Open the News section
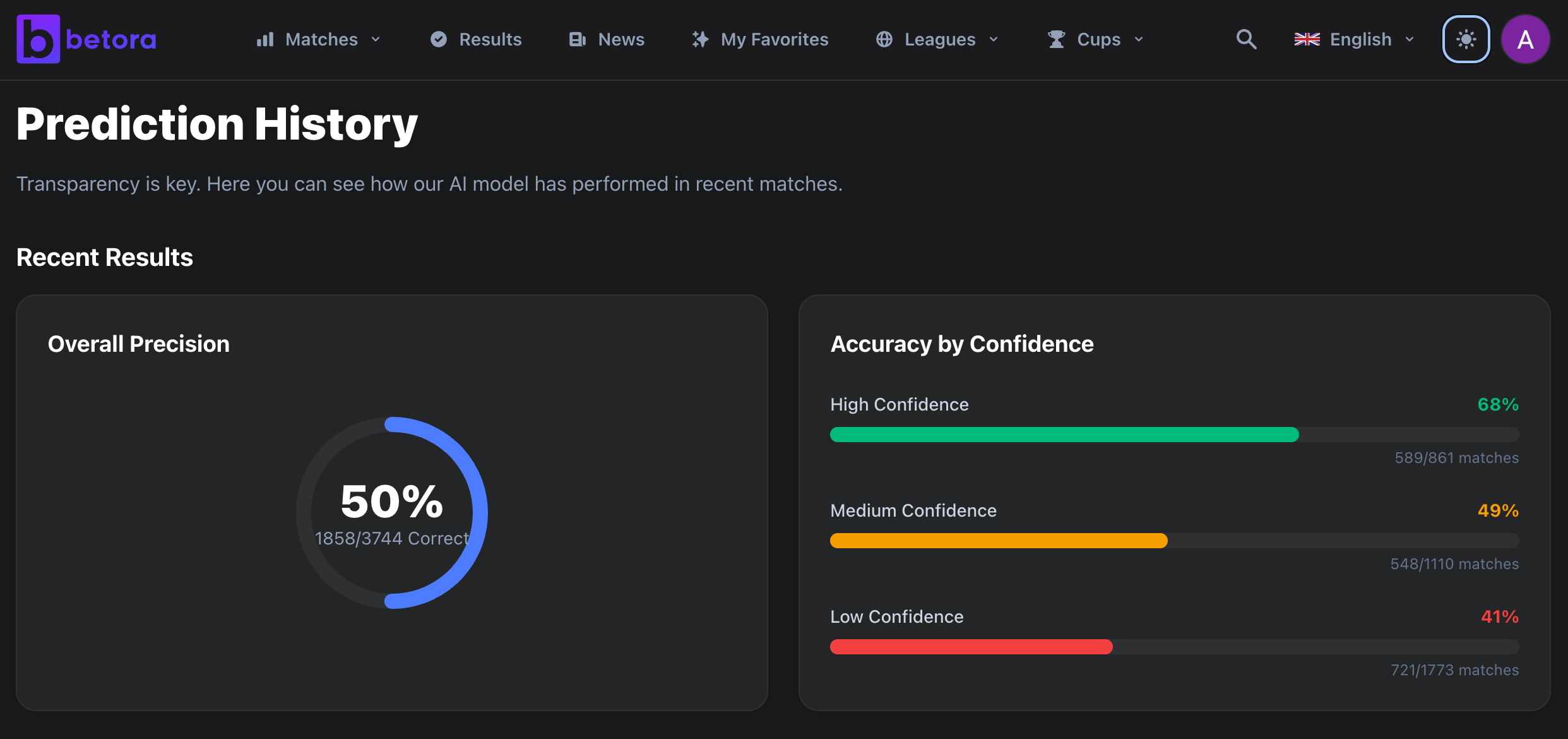1568x739 pixels. click(x=621, y=39)
